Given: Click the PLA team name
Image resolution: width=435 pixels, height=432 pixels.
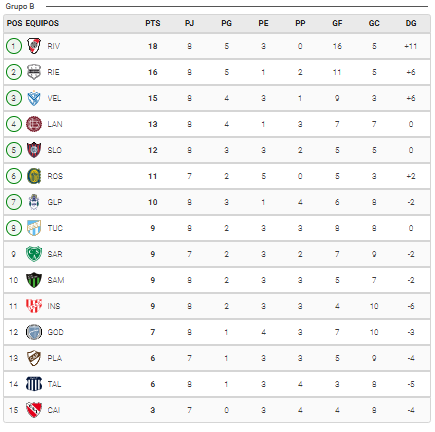Looking at the screenshot, I should pyautogui.click(x=55, y=358).
